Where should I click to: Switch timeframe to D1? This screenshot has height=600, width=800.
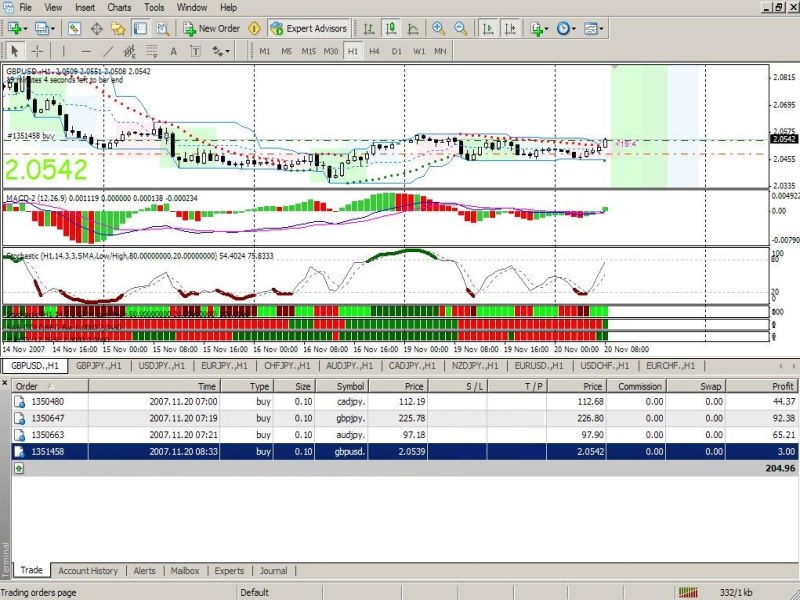(x=396, y=51)
